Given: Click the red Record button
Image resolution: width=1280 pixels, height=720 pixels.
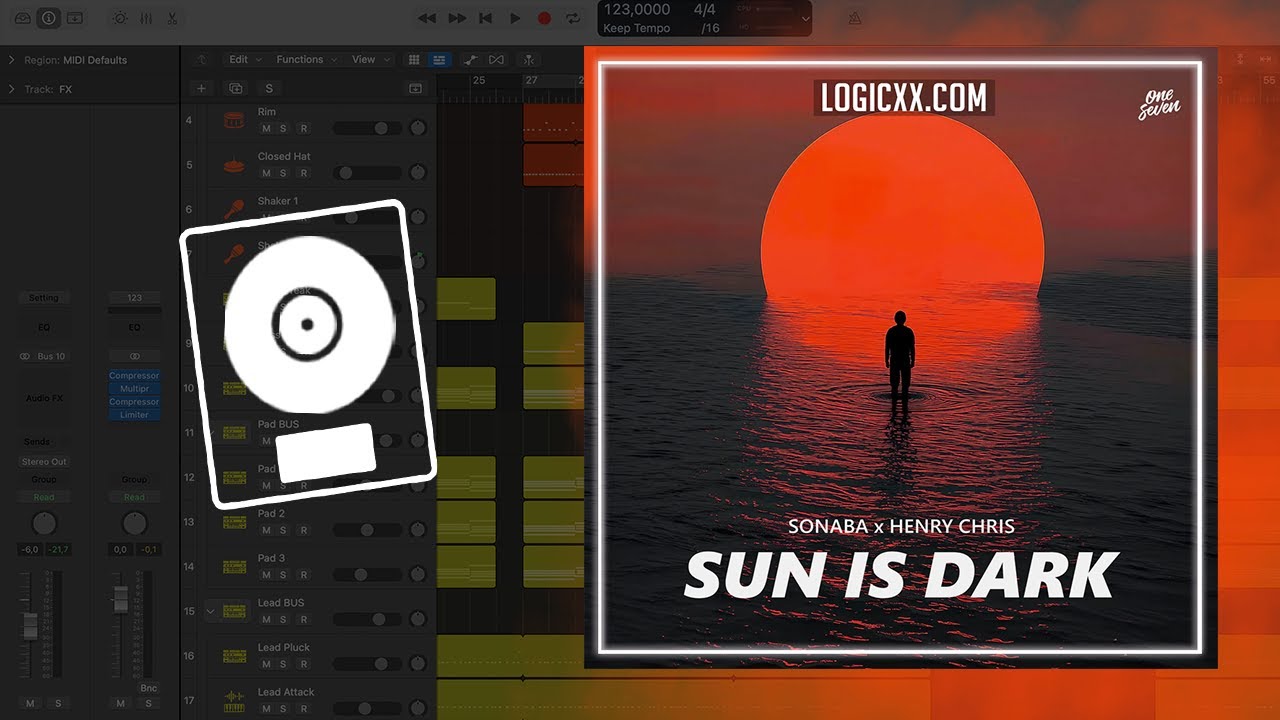Looking at the screenshot, I should tap(544, 18).
